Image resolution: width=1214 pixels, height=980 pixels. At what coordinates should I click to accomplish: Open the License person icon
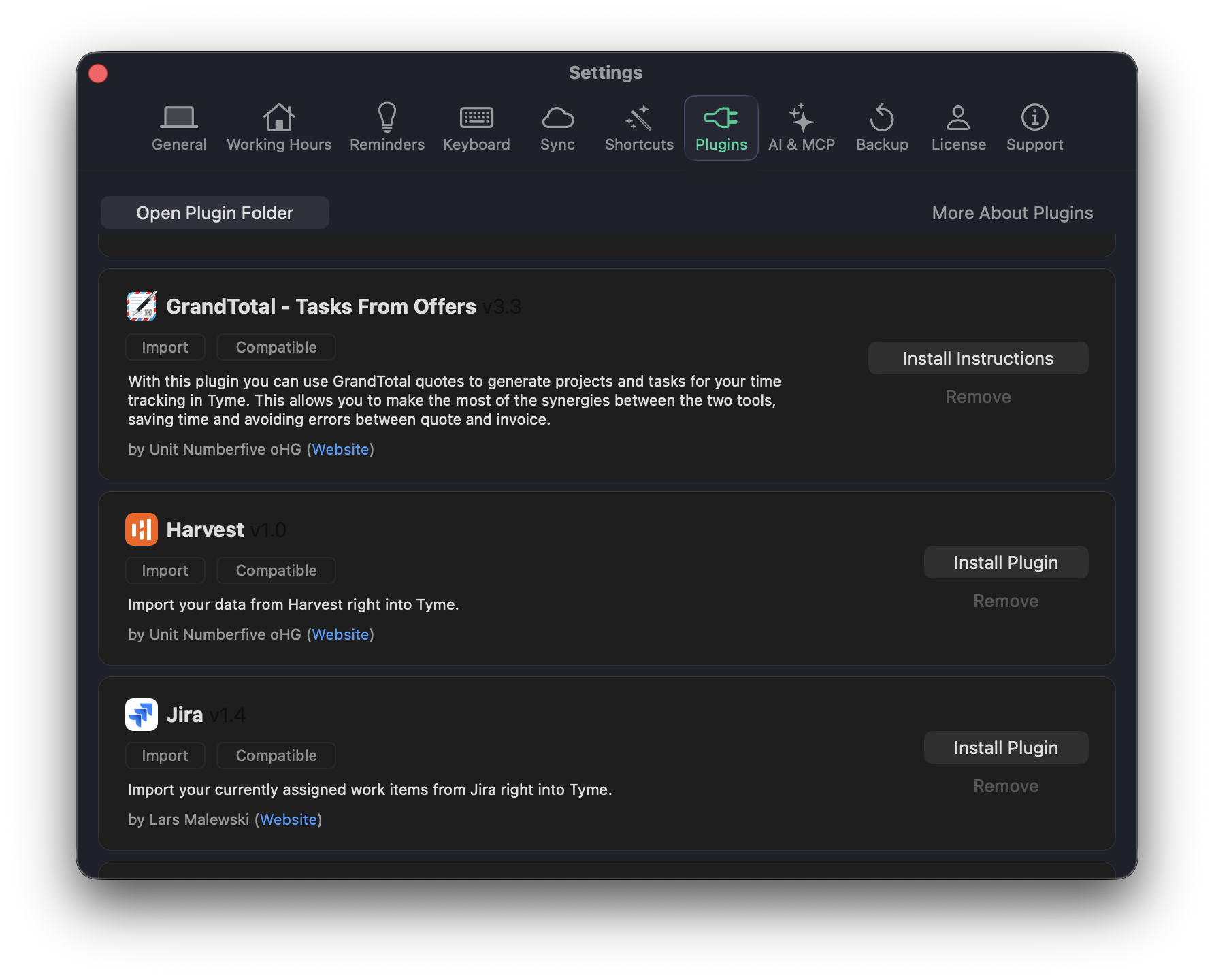click(x=958, y=117)
